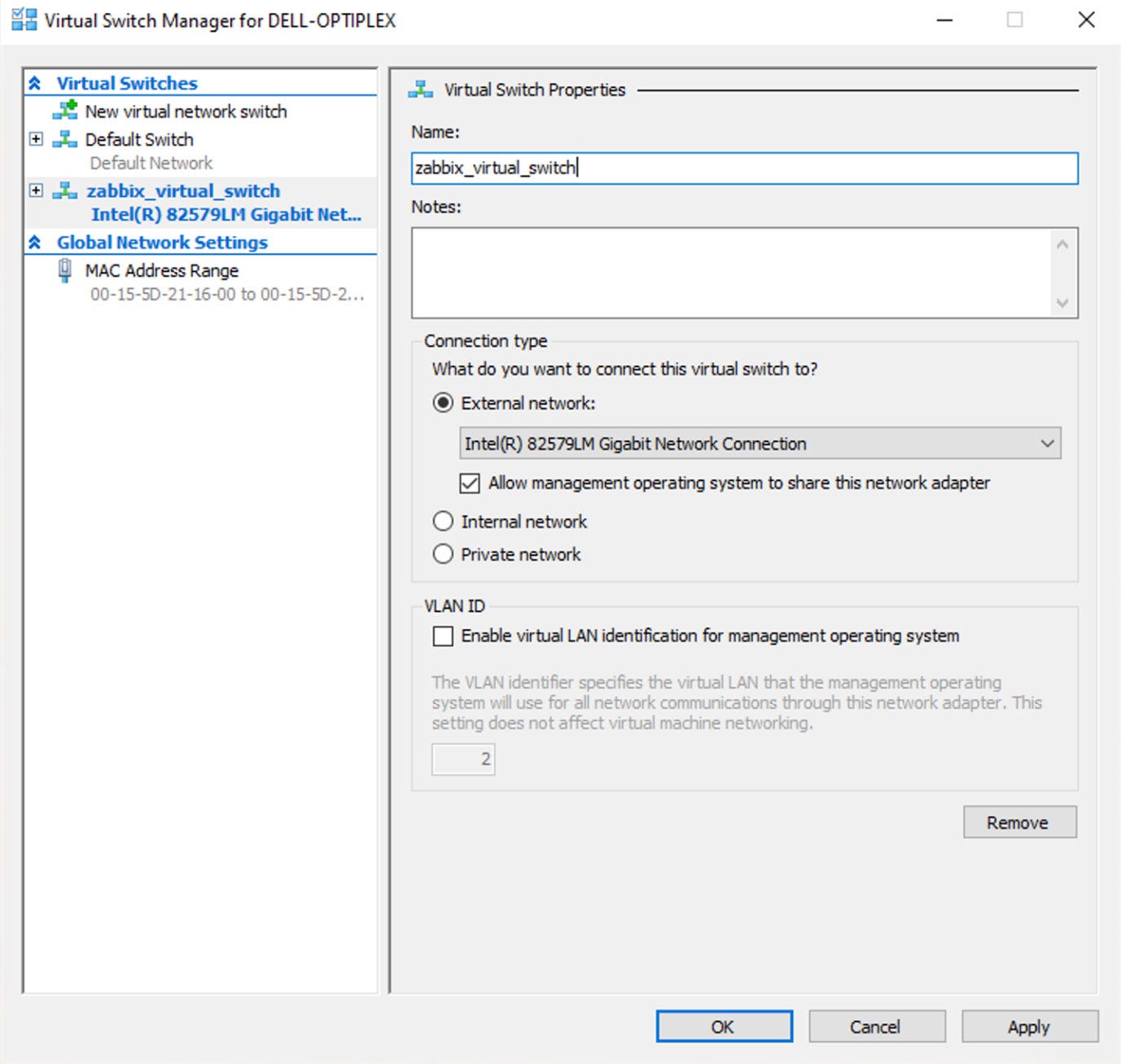Collapse the Virtual Switches section chevron
The height and width of the screenshot is (1064, 1121).
(34, 83)
